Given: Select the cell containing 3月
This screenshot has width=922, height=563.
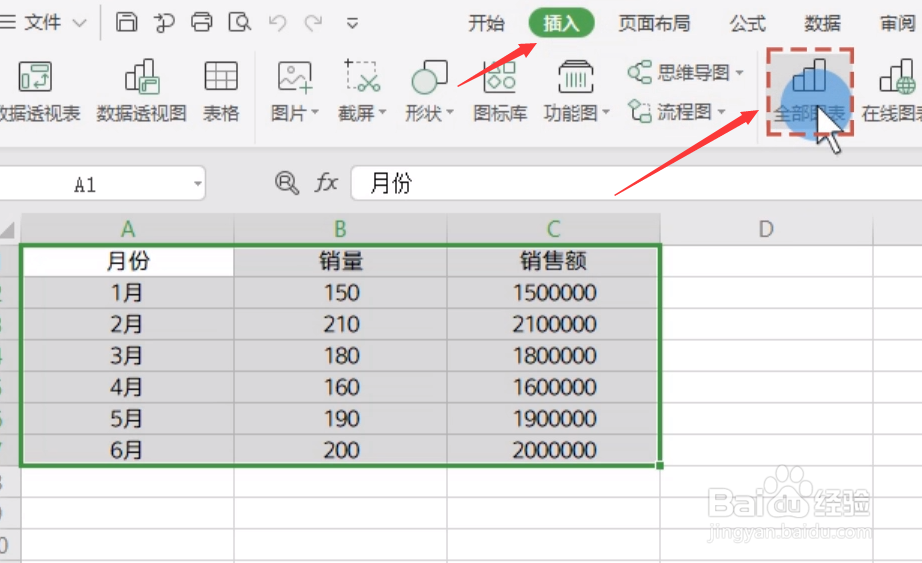Looking at the screenshot, I should click(x=128, y=356).
